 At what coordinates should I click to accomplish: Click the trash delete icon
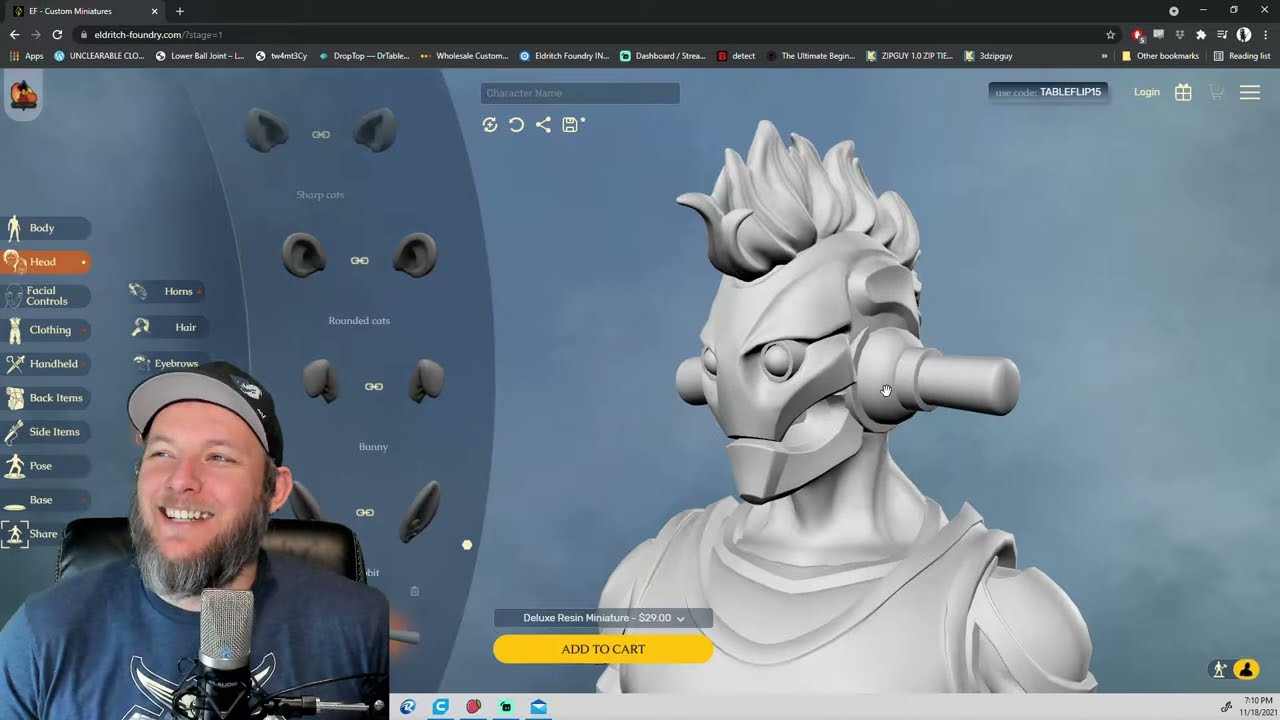pos(414,591)
